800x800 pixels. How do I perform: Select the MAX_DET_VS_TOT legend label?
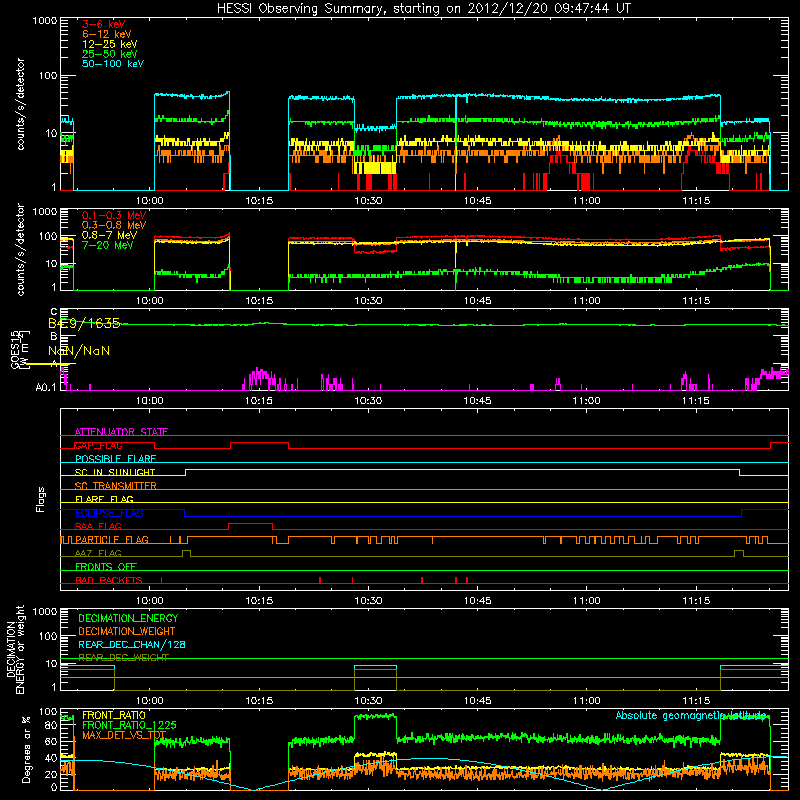pyautogui.click(x=124, y=735)
